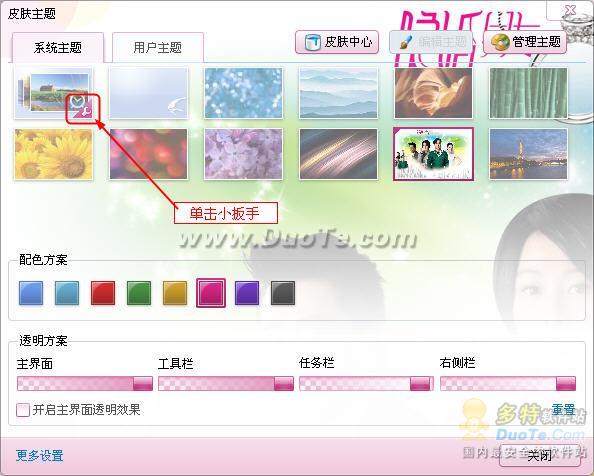Switch to the 用户主题 tab
The image size is (594, 476).
point(158,47)
